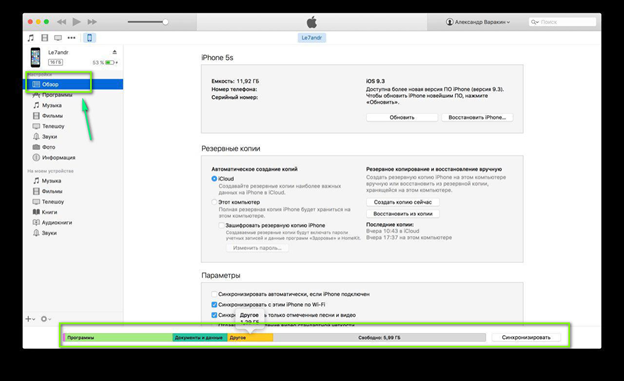Viewport: 624px width, 381px height.
Task: Click Создать копию сейчас button
Action: pyautogui.click(x=403, y=202)
